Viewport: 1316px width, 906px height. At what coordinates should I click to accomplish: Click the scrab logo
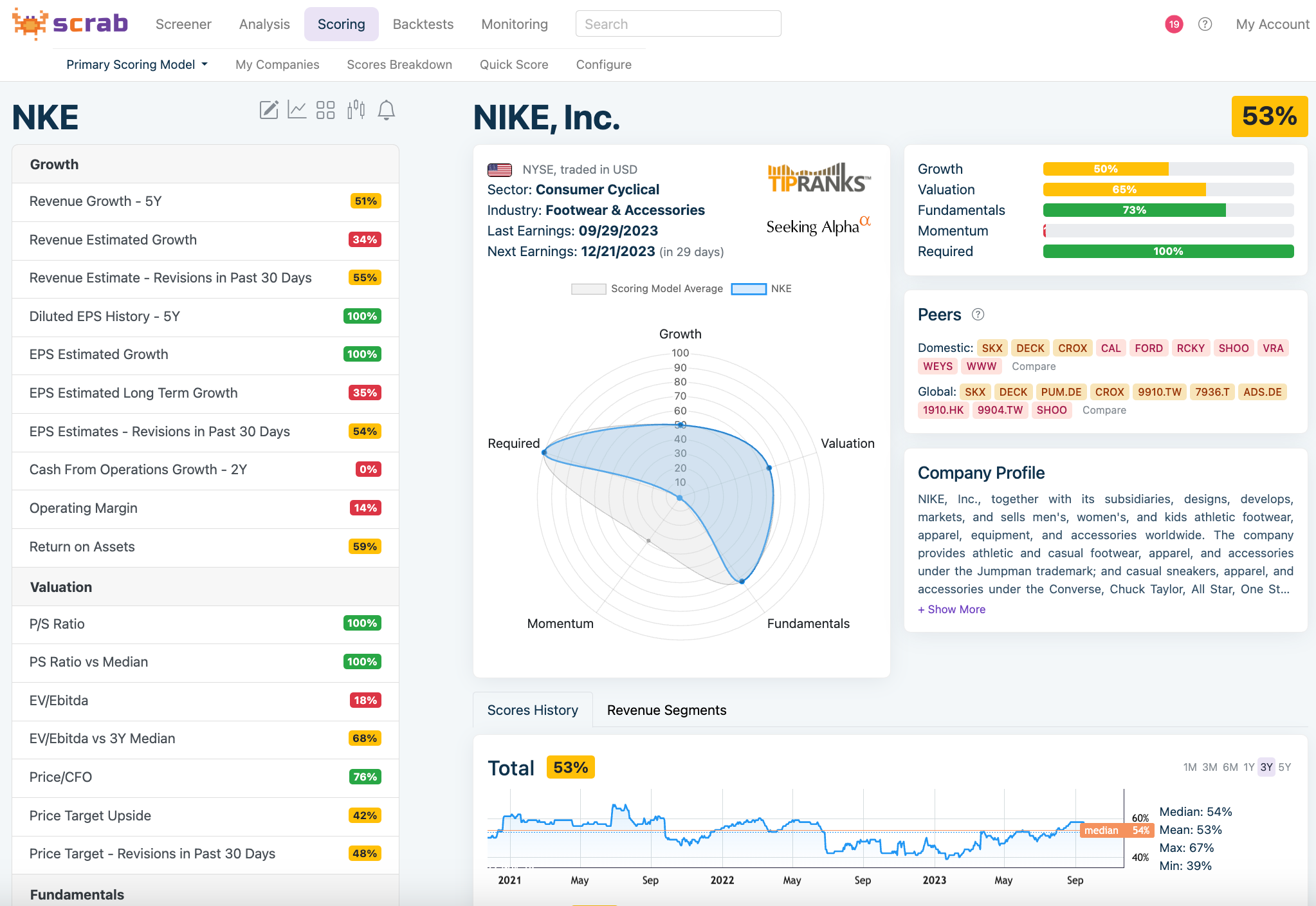pos(70,24)
